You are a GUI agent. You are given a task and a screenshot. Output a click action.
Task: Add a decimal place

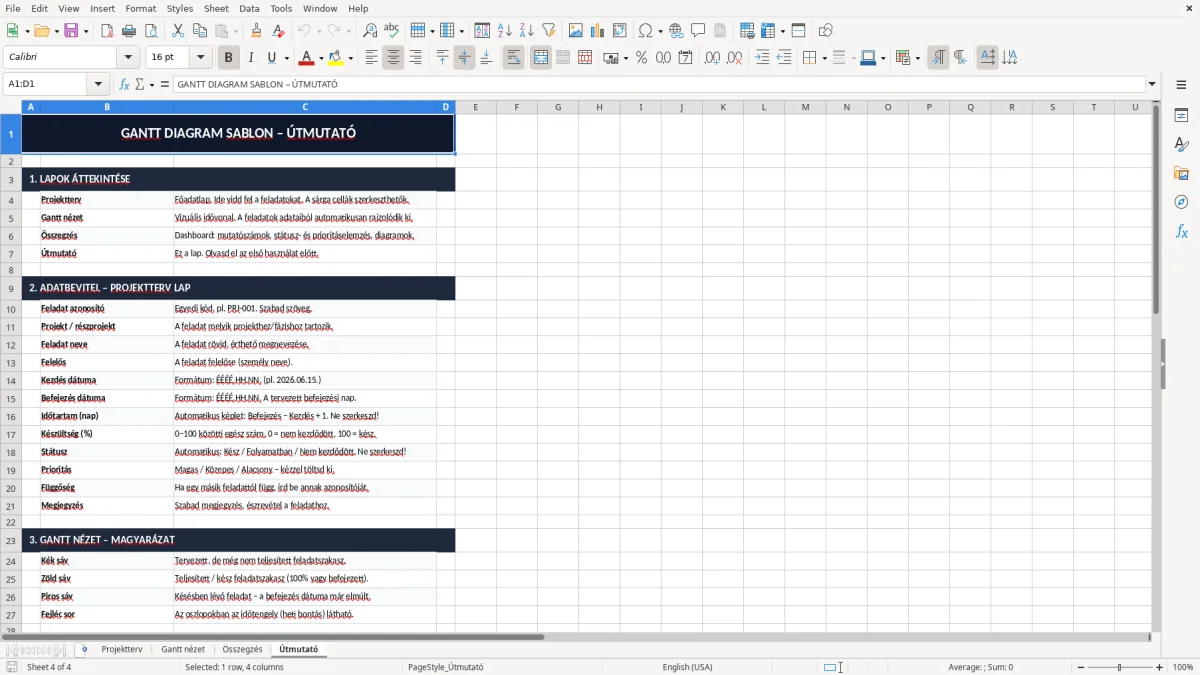pyautogui.click(x=712, y=58)
